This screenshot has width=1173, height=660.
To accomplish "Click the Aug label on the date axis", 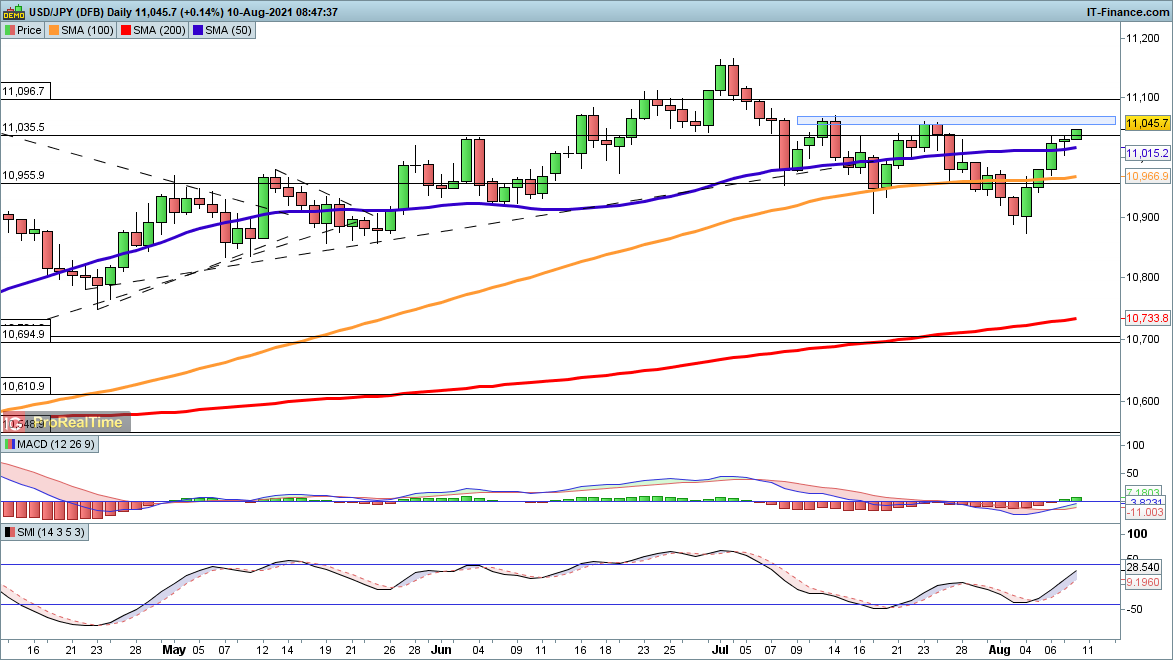I will pyautogui.click(x=999, y=650).
